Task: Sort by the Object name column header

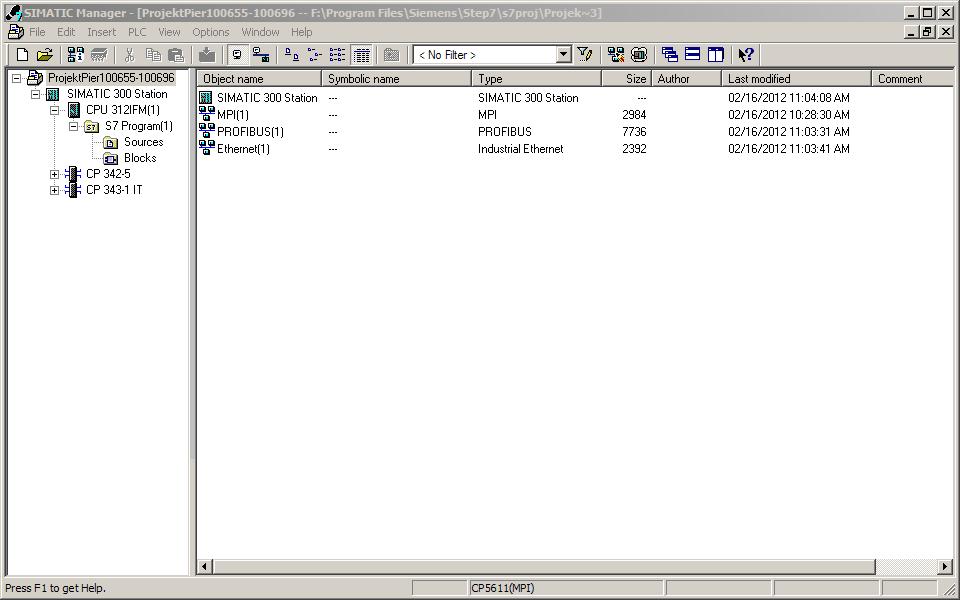Action: tap(259, 78)
